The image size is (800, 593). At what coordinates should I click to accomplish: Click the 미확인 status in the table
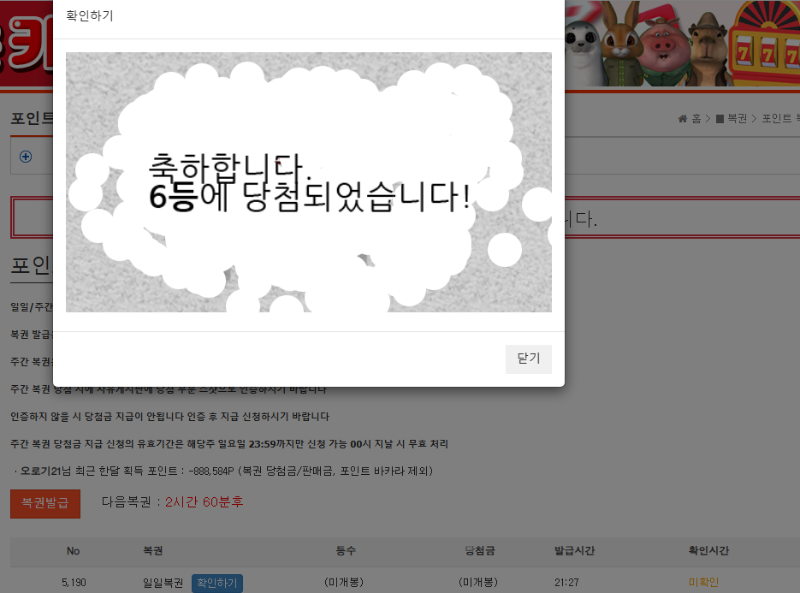click(704, 582)
